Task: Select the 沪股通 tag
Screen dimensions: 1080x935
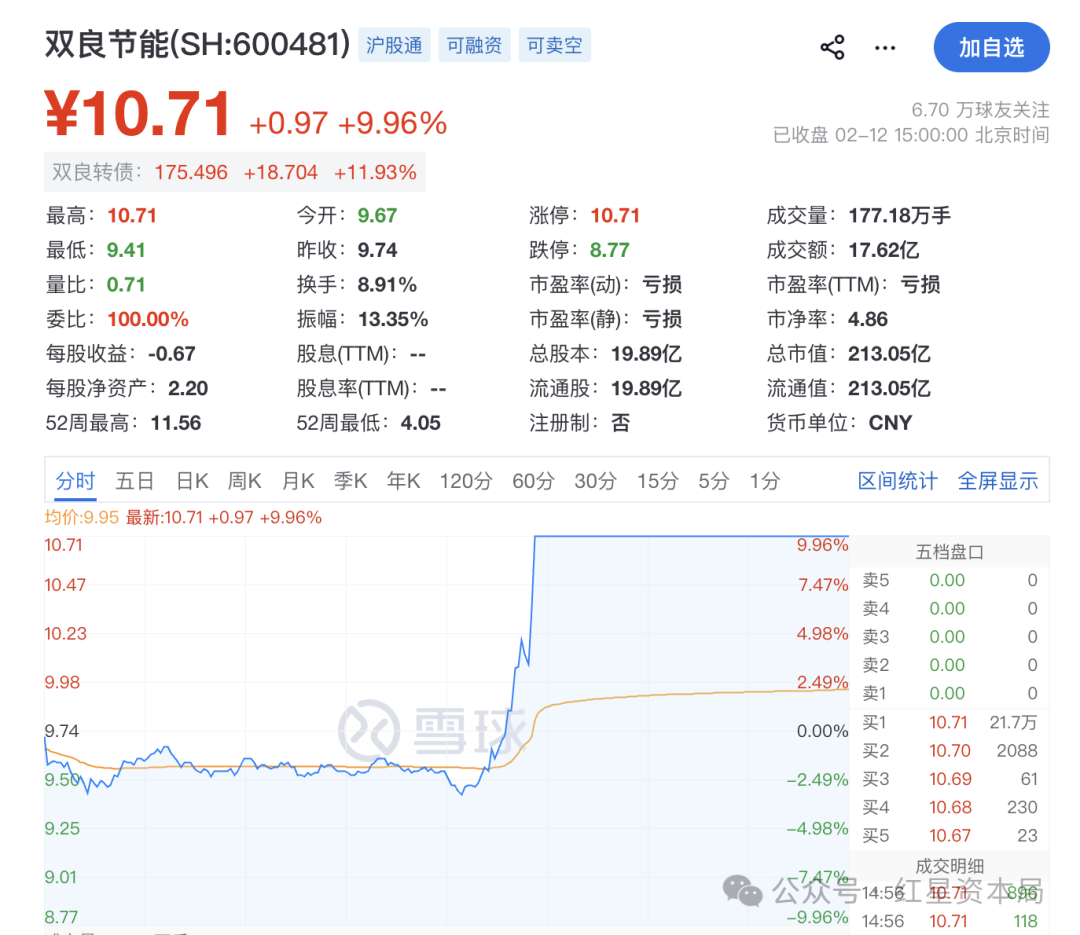Action: [x=394, y=45]
